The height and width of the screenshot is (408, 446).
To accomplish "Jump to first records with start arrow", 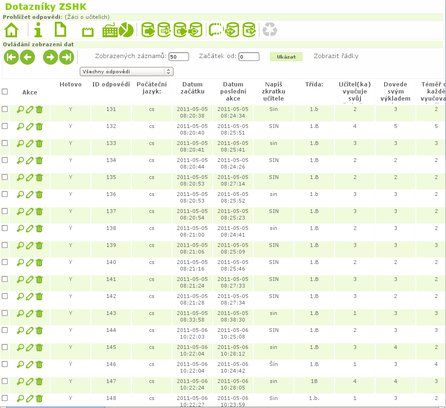I will click(x=11, y=57).
